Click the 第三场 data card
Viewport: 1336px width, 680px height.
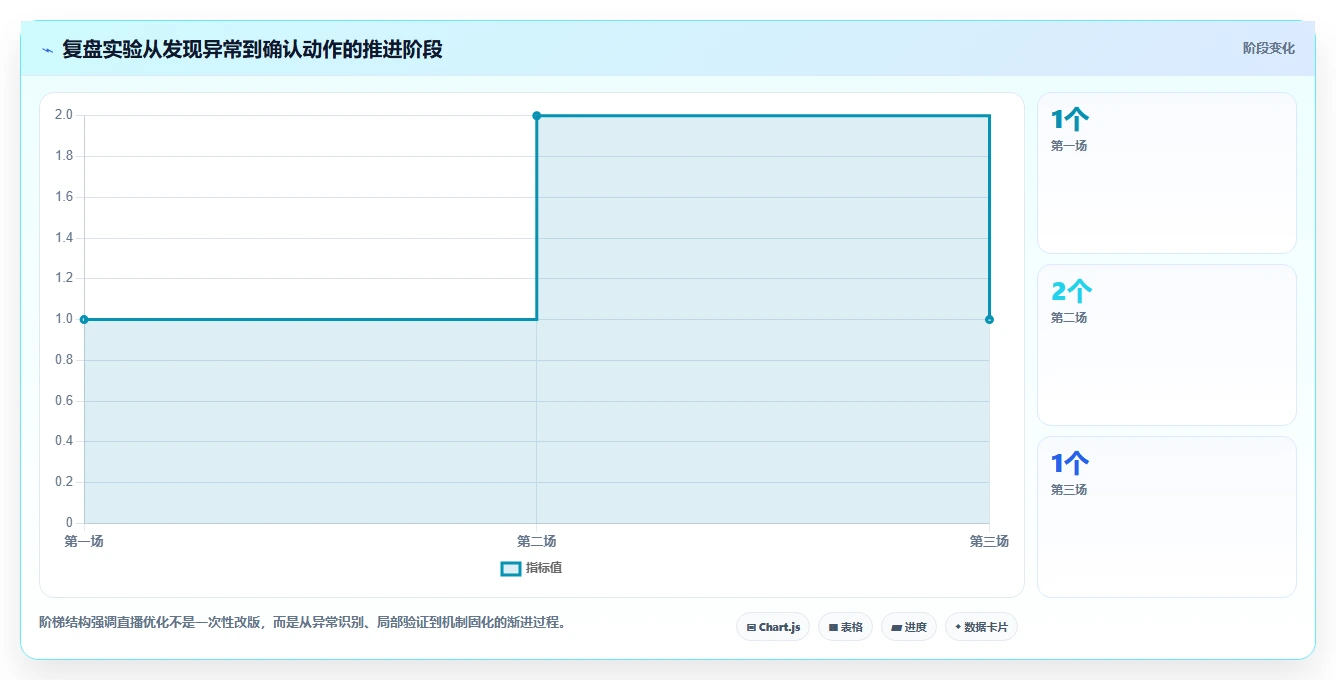[1166, 517]
